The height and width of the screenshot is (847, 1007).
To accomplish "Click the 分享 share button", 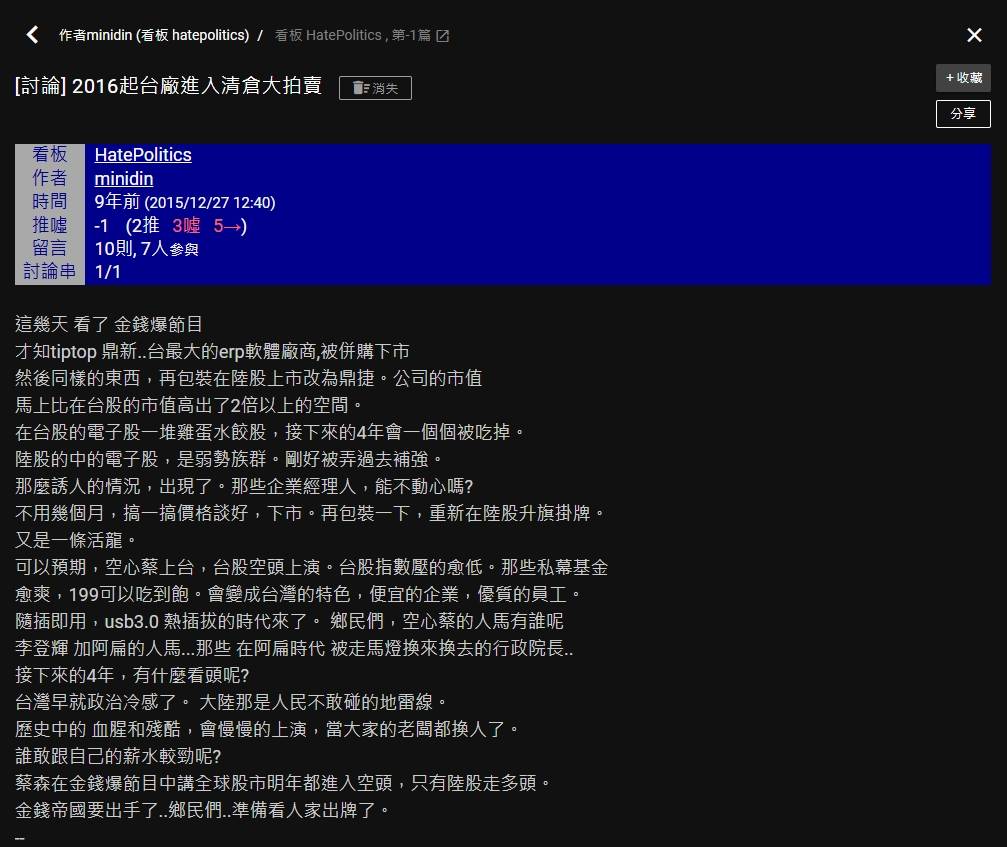I will tap(963, 114).
